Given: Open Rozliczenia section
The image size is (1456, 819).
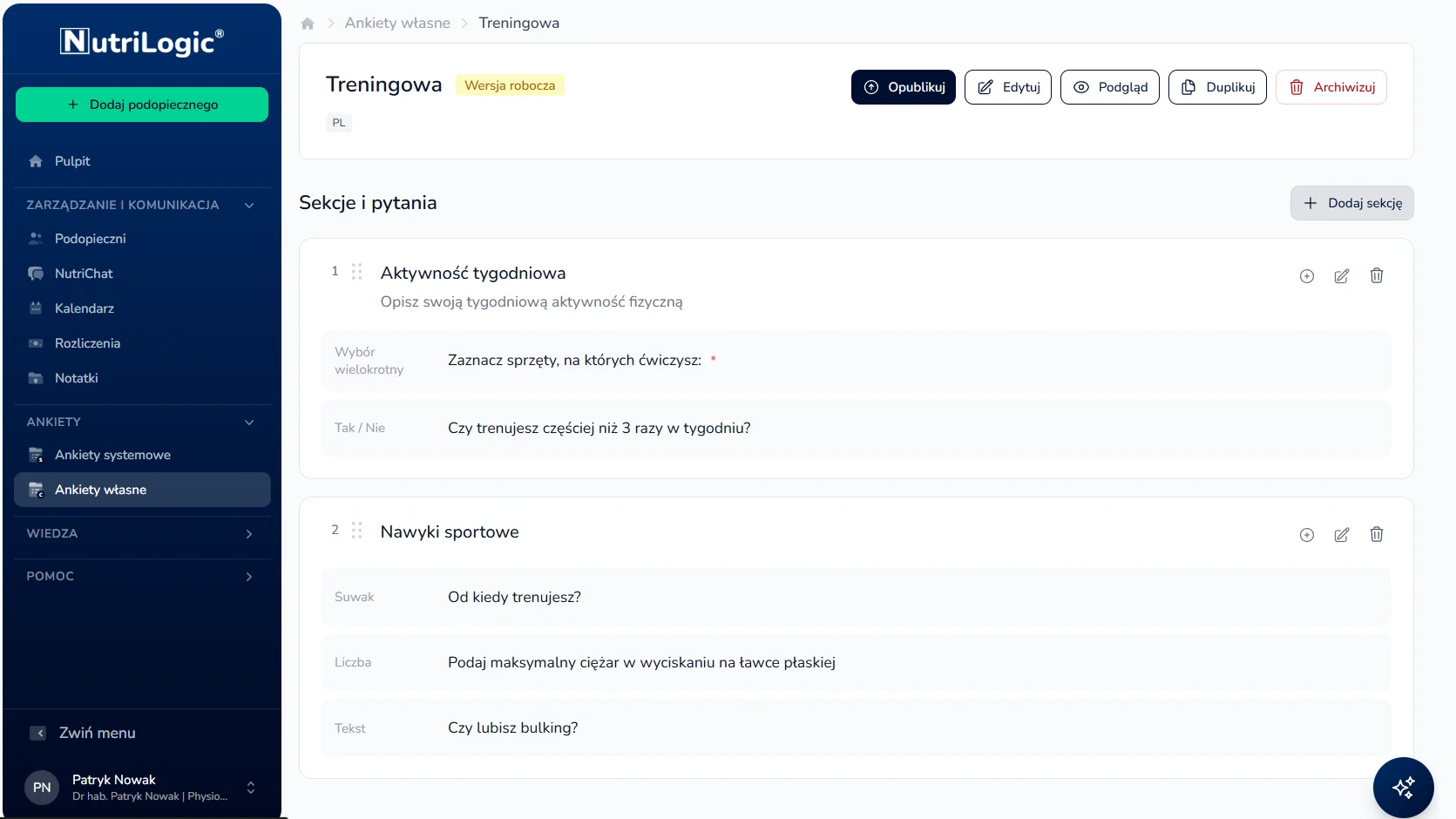Looking at the screenshot, I should coord(142,343).
